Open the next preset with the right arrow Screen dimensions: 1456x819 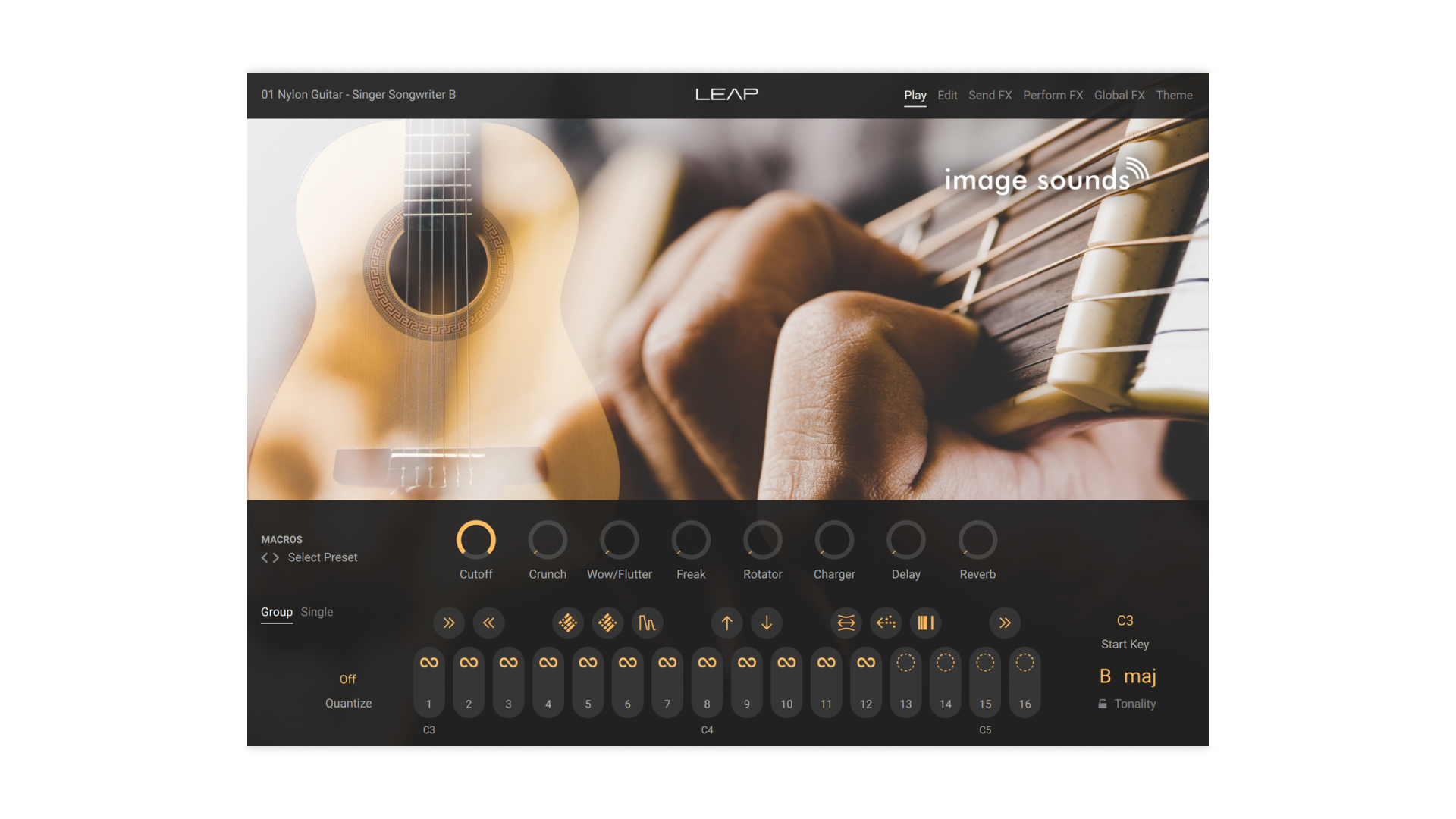click(276, 557)
